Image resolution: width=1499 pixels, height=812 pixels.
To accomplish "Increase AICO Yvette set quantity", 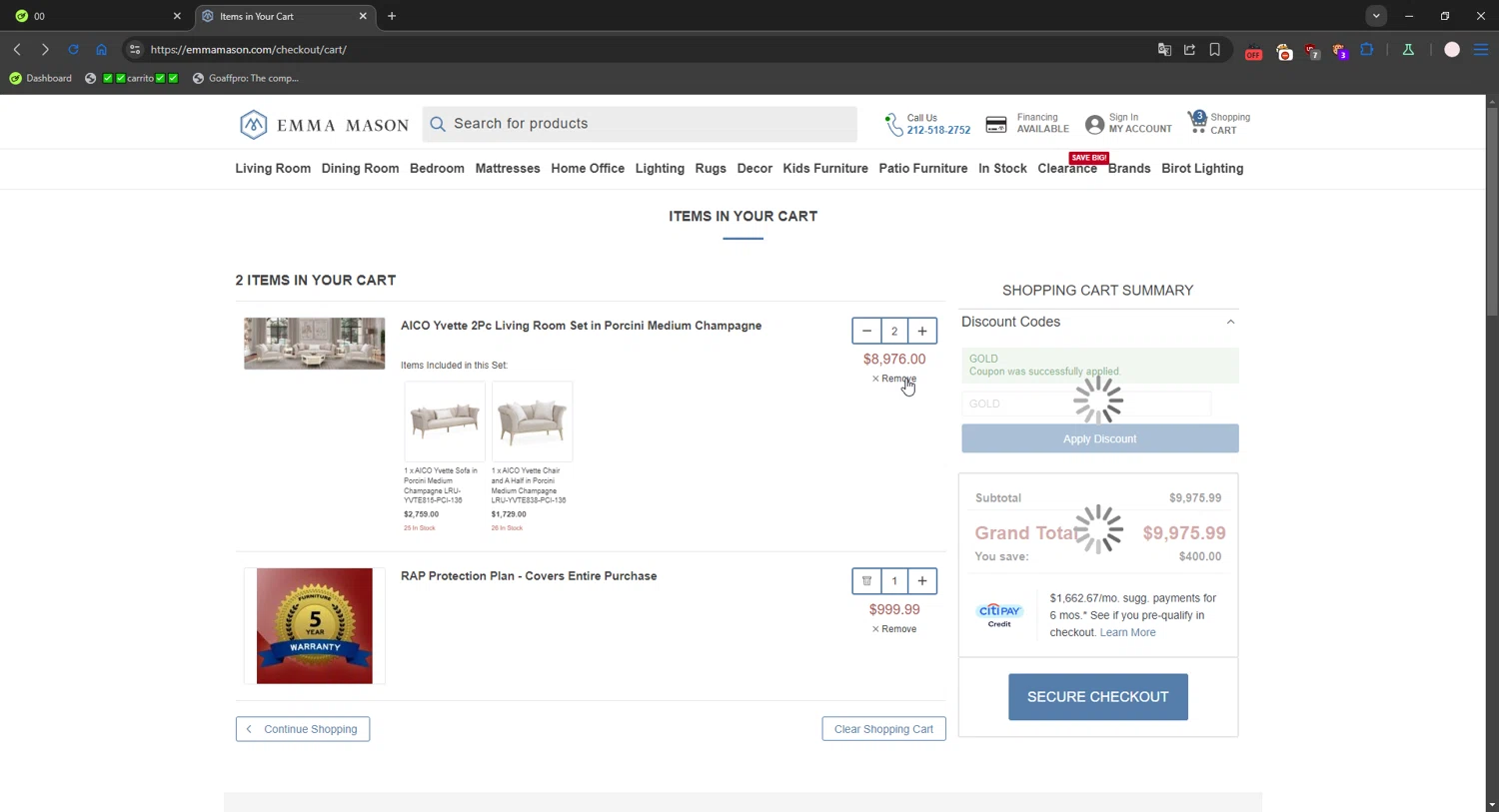I will point(922,331).
